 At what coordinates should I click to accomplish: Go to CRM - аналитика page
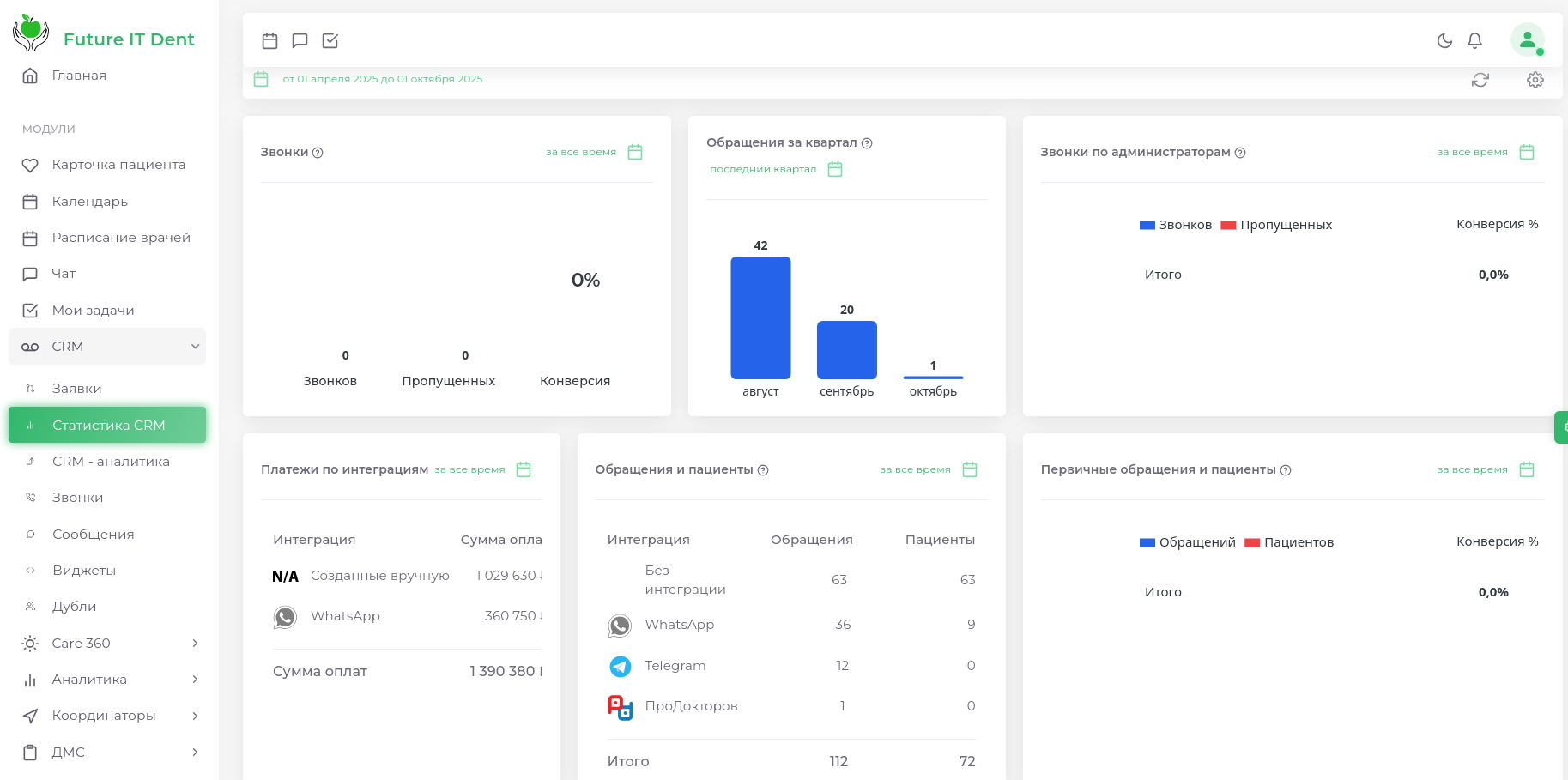click(x=111, y=462)
